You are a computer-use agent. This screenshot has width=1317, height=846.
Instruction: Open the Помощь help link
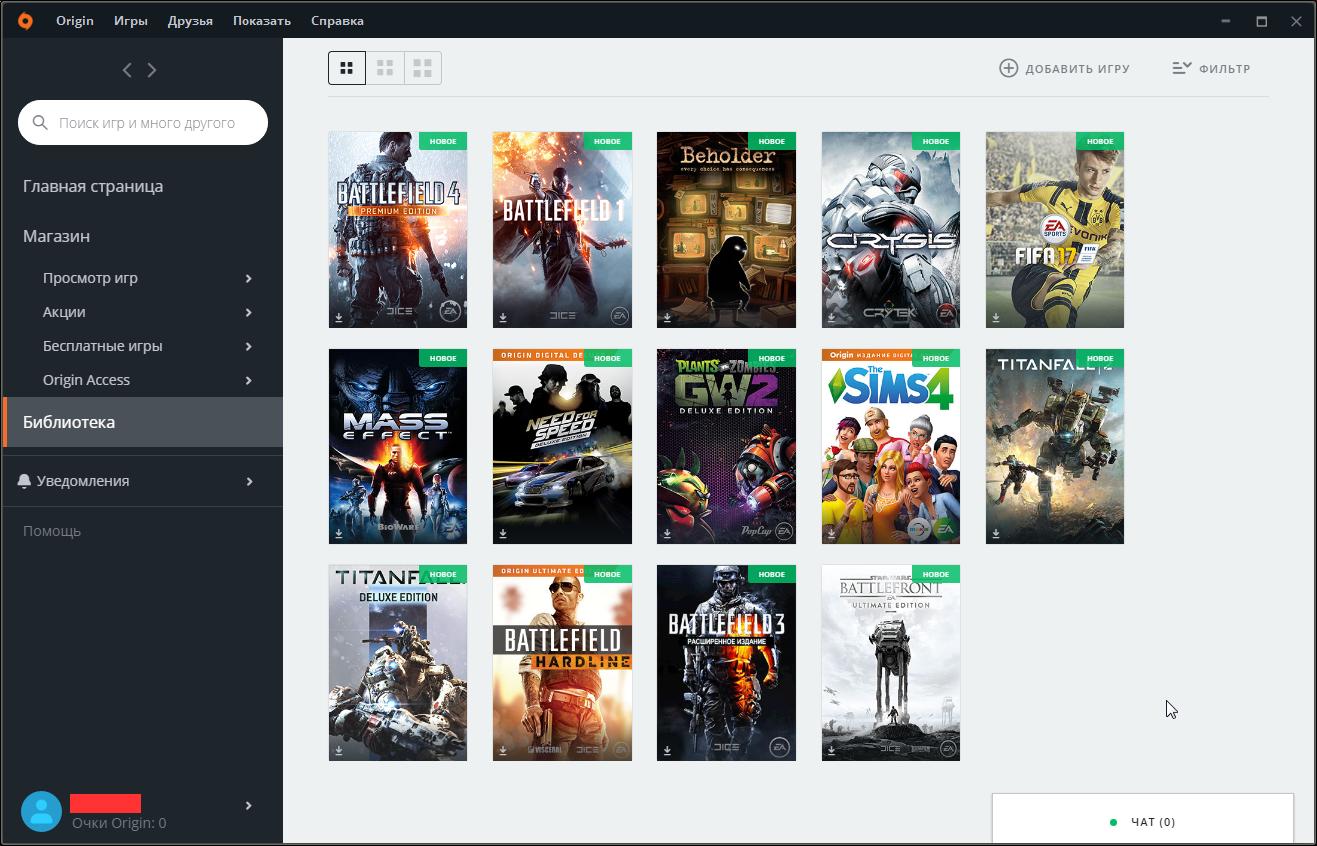click(x=52, y=531)
